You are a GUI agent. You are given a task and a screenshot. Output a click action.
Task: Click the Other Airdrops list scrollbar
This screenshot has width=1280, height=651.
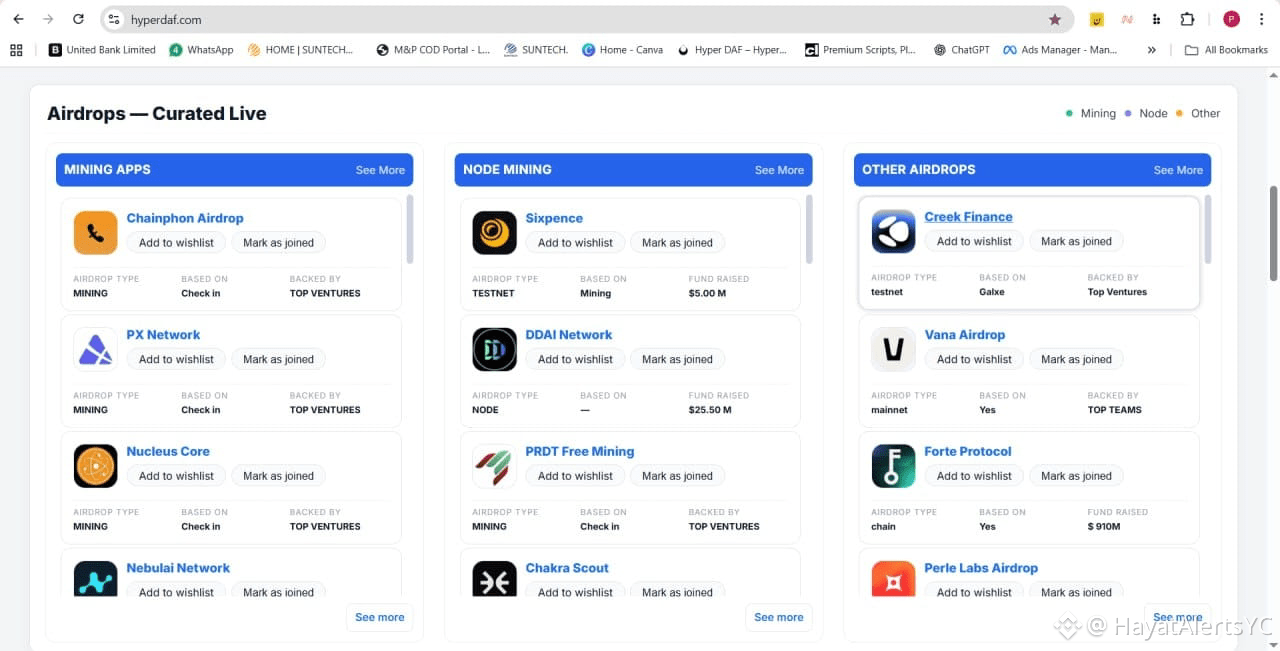(1208, 229)
